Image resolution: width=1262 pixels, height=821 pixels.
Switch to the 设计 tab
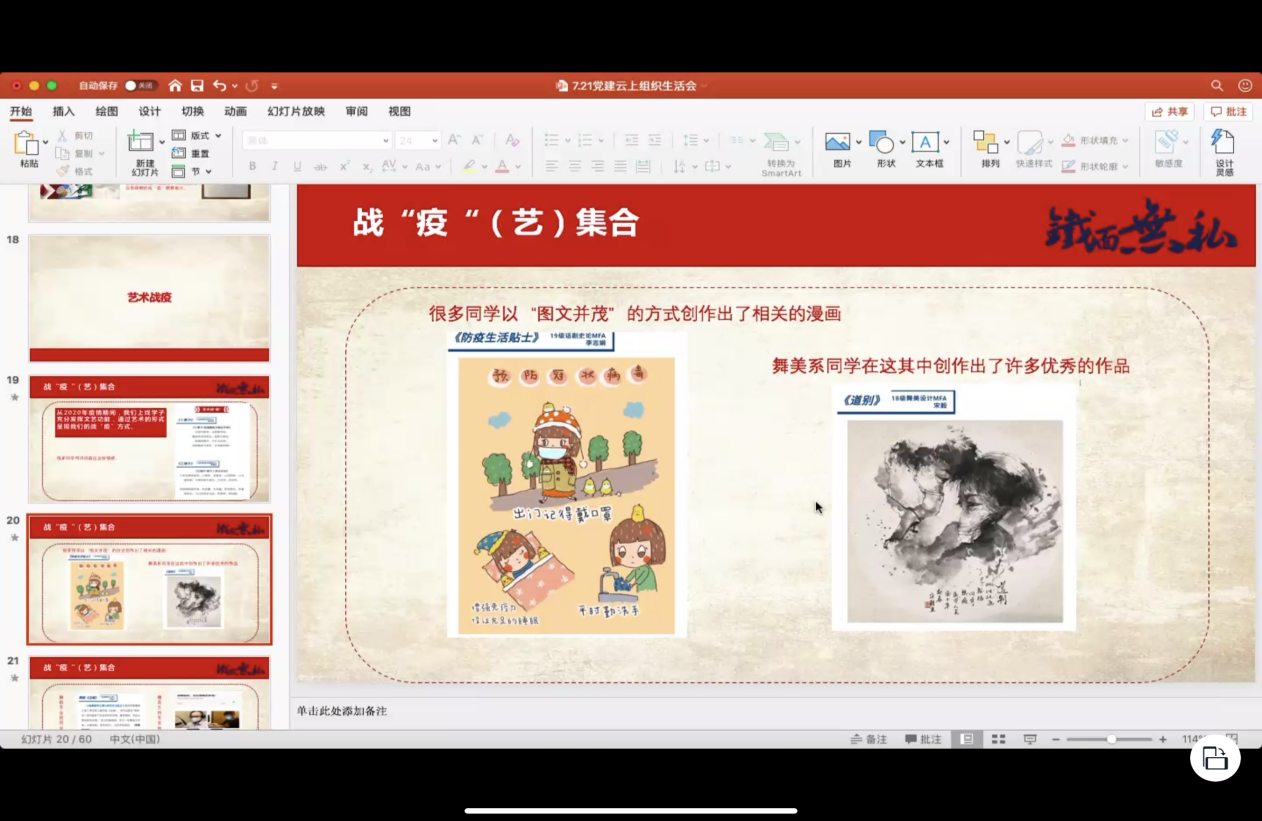(150, 111)
